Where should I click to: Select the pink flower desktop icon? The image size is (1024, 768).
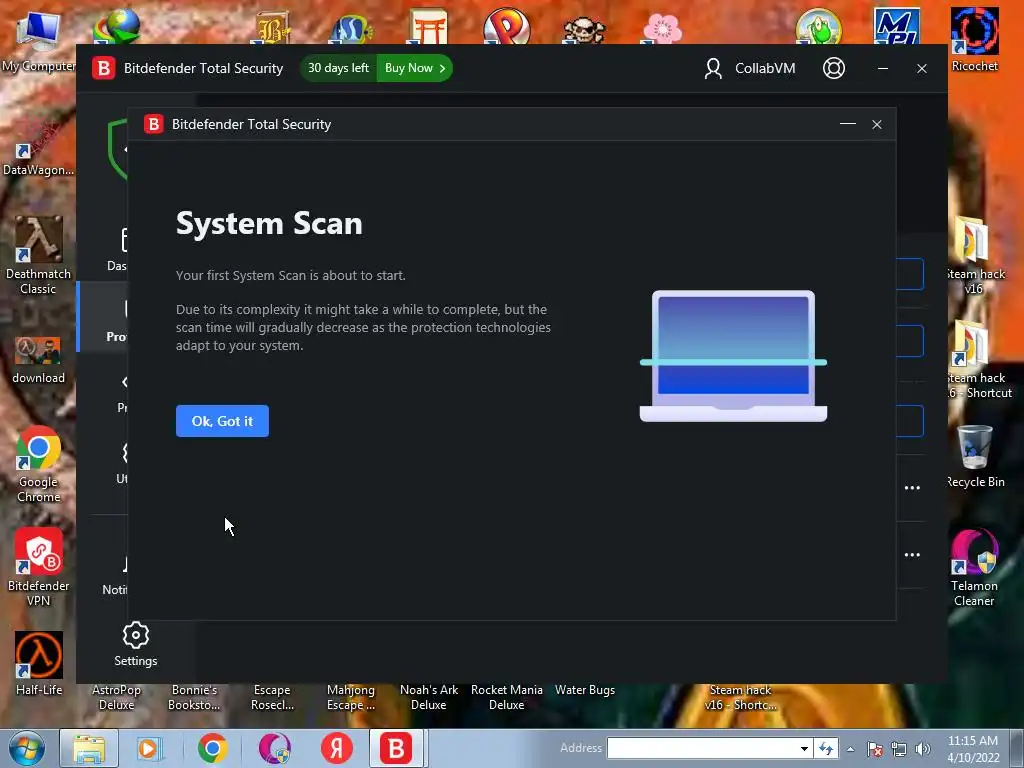[662, 29]
